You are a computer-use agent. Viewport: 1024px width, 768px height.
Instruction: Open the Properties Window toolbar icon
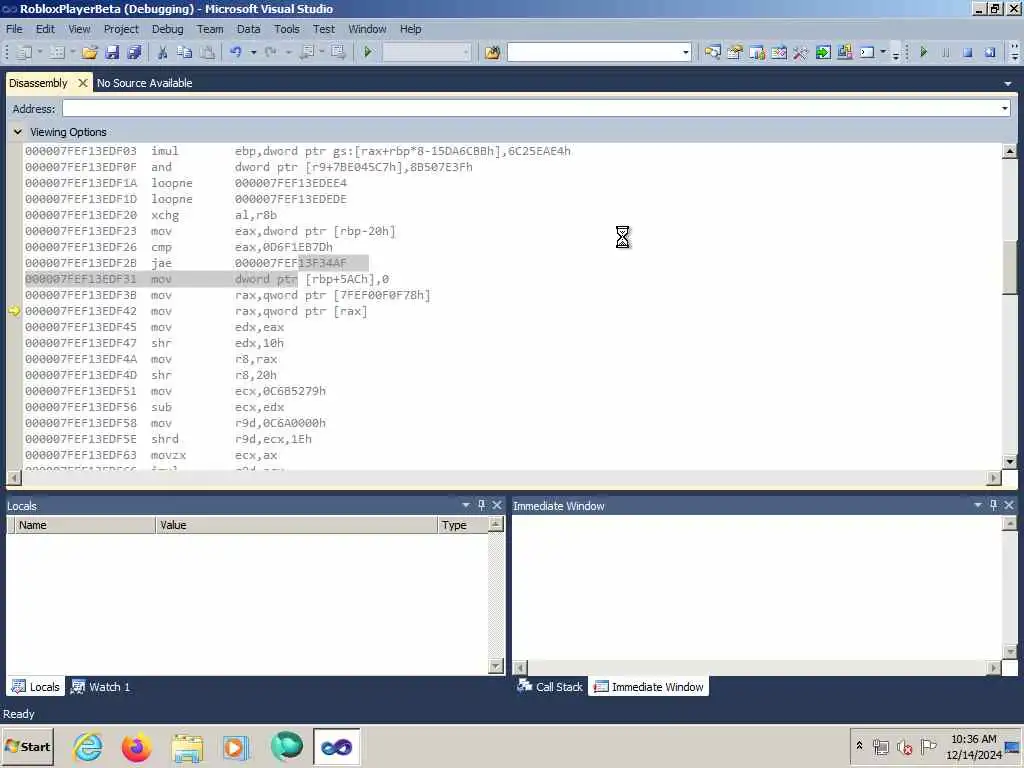point(735,52)
